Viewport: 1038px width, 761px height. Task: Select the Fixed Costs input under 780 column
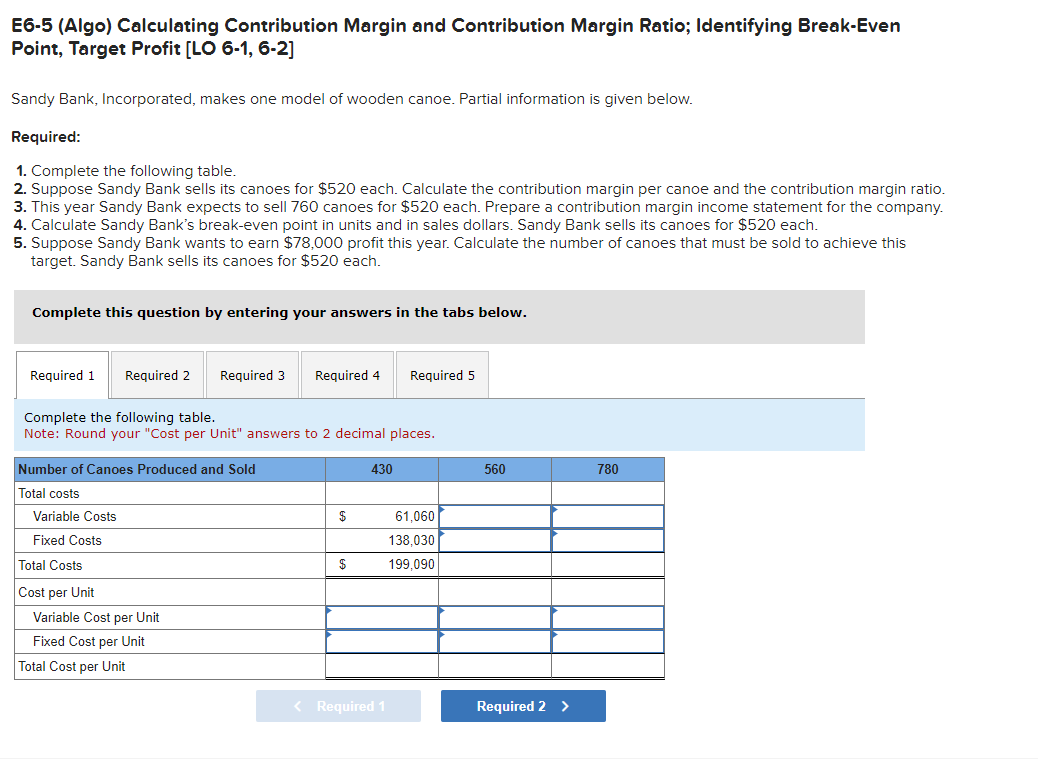click(607, 540)
